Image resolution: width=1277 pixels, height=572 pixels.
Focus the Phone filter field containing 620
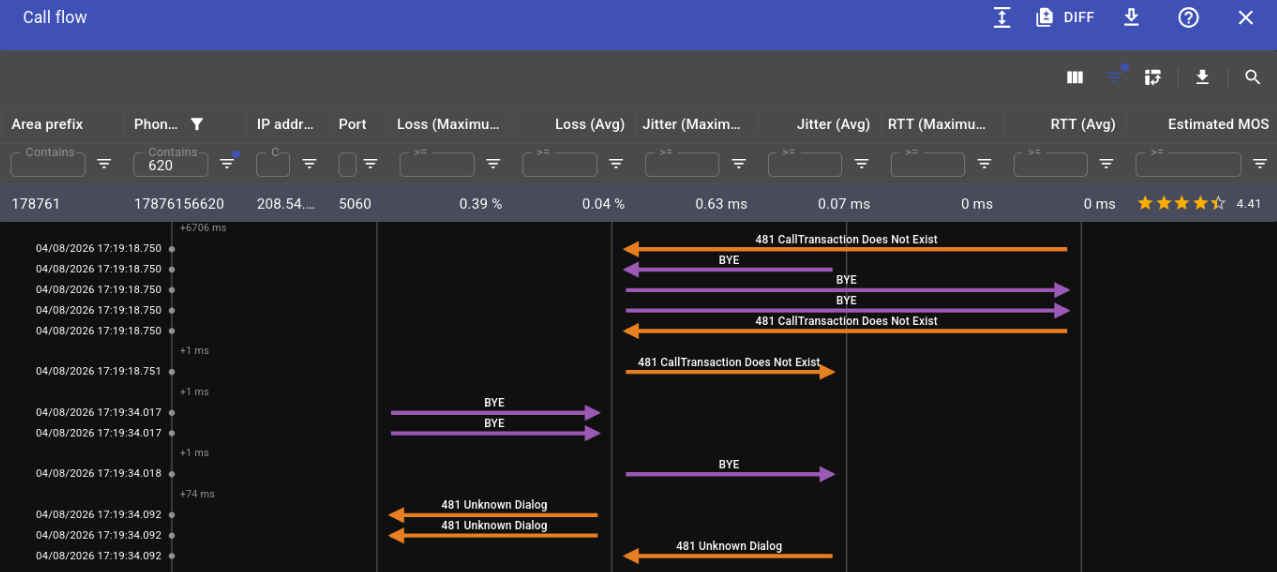click(172, 164)
